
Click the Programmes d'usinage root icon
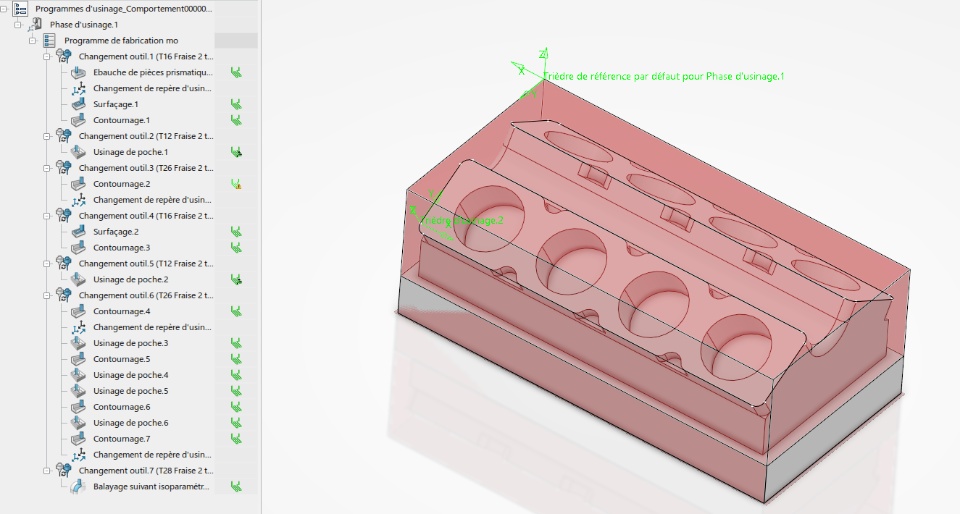tap(20, 9)
